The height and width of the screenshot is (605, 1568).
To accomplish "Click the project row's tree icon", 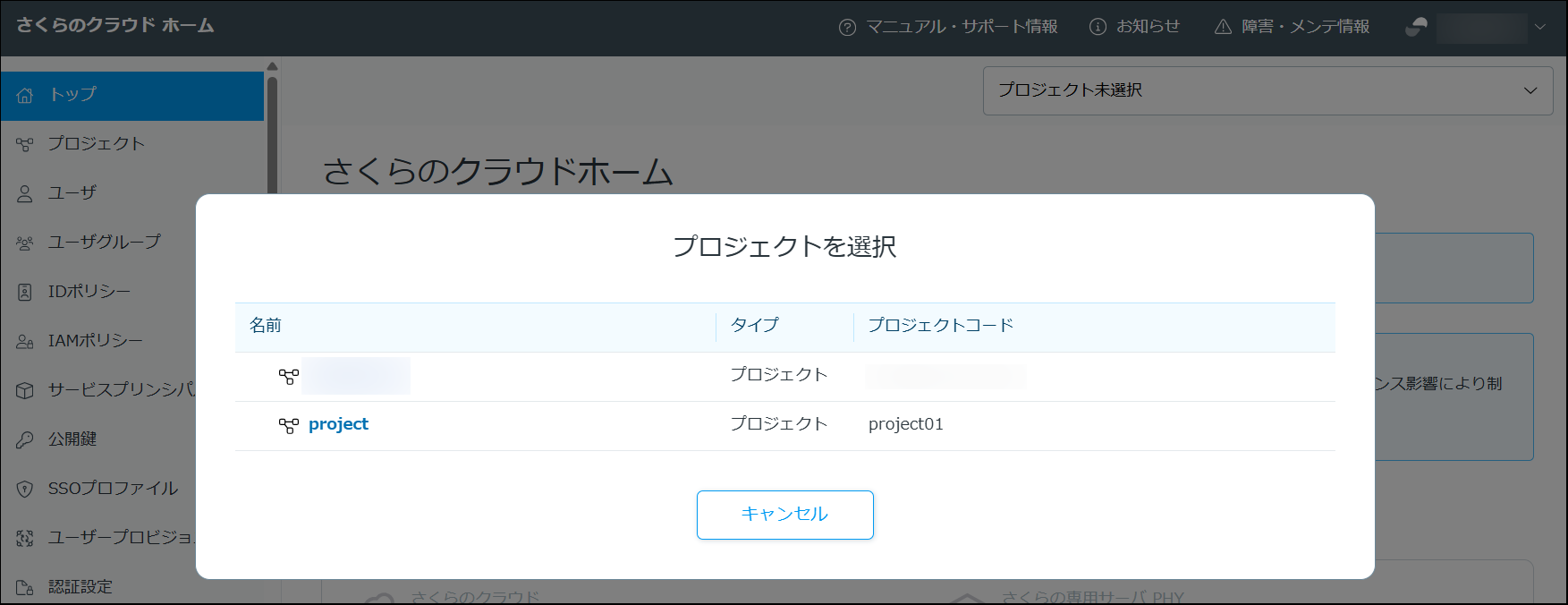I will pos(288,425).
